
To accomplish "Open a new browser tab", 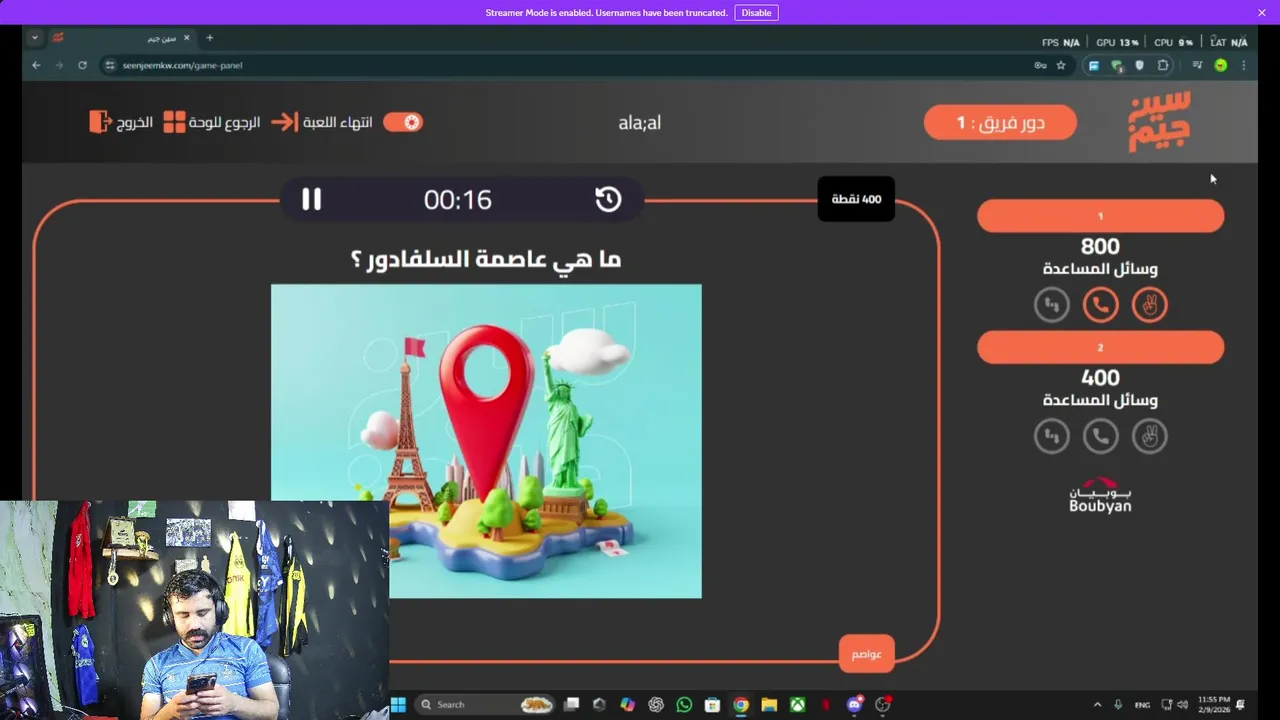I will 209,38.
